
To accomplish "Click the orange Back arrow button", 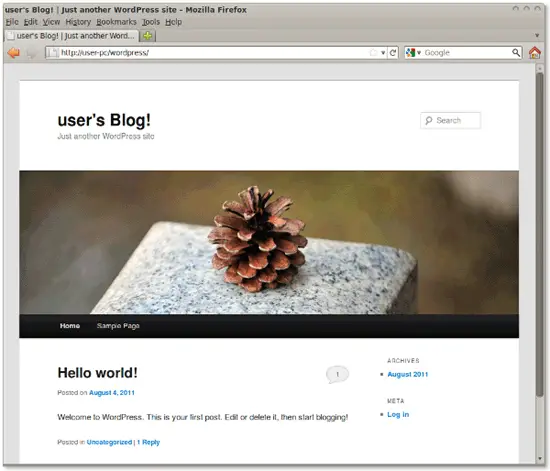I will point(14,53).
